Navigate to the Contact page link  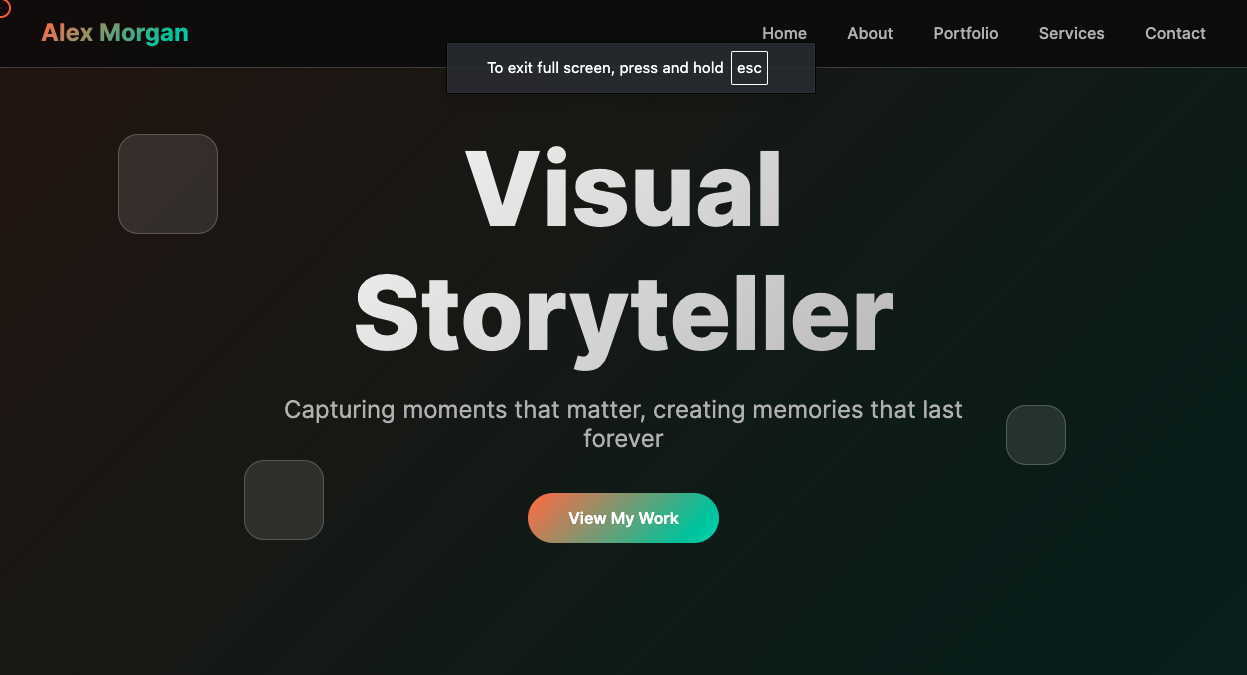coord(1175,33)
